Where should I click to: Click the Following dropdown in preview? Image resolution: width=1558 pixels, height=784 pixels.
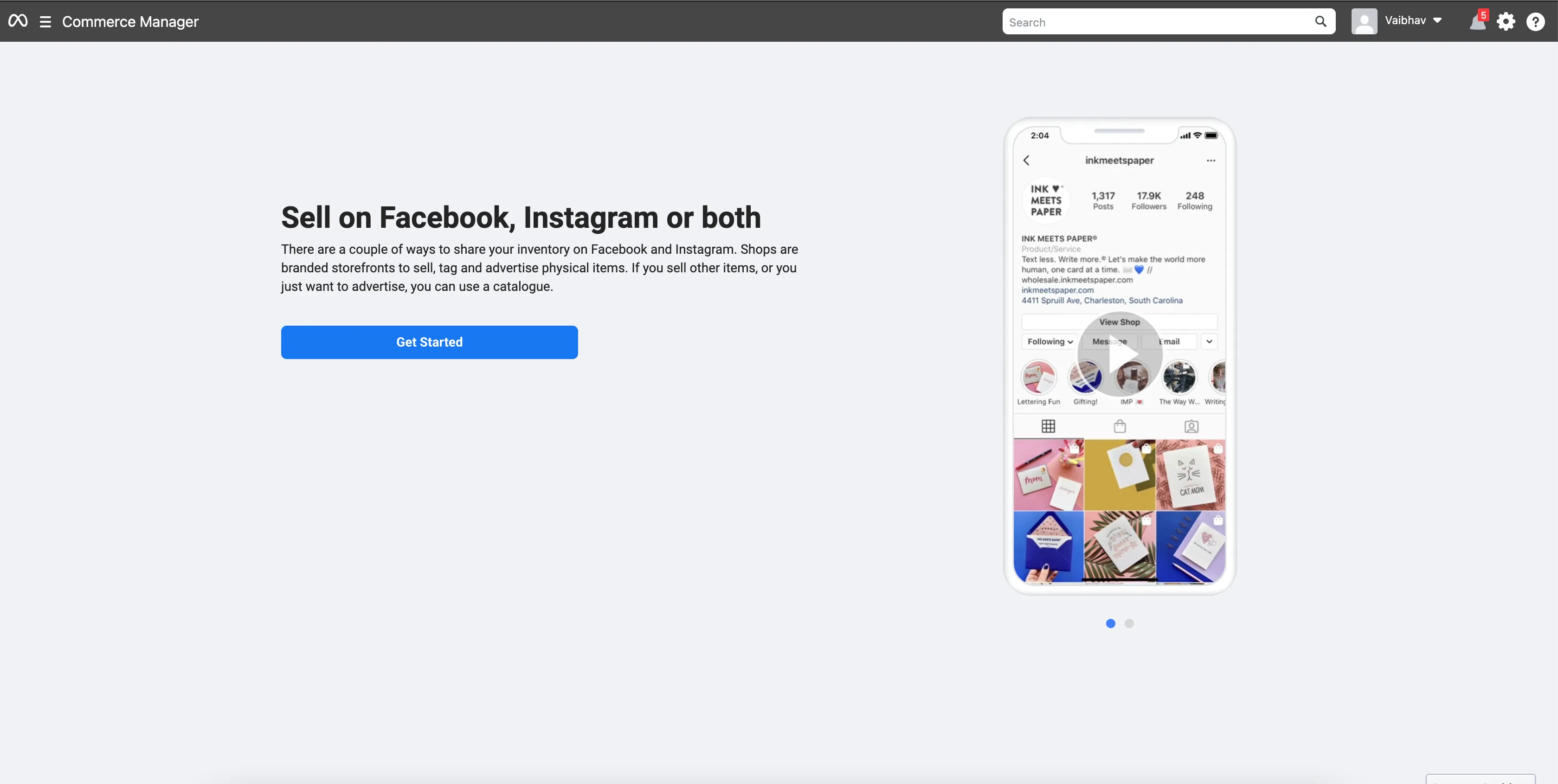[1050, 342]
